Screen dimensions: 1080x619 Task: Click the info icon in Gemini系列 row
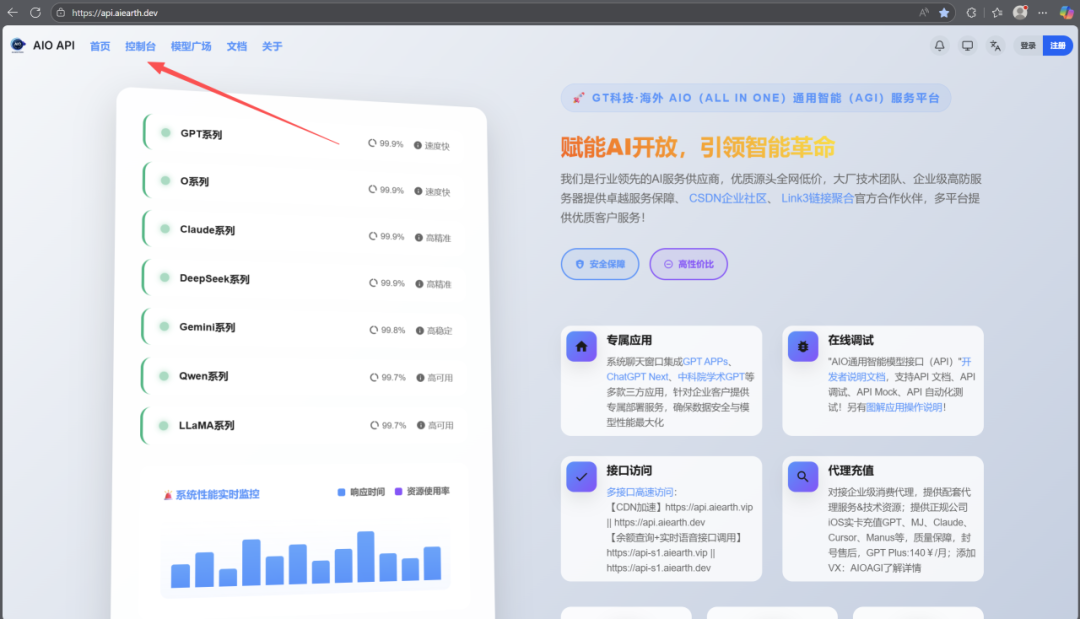pyautogui.click(x=419, y=331)
